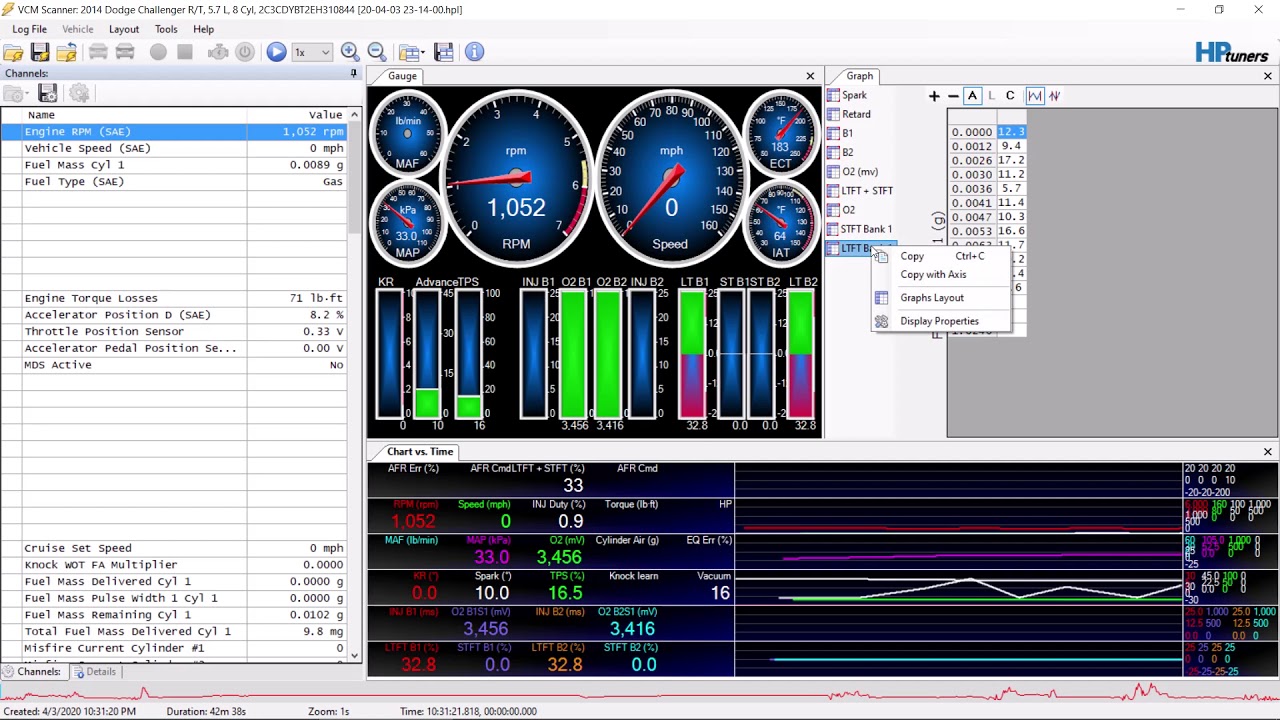Open the layout folder dropdown icon
Viewport: 1280px width, 720px height.
[x=410, y=52]
